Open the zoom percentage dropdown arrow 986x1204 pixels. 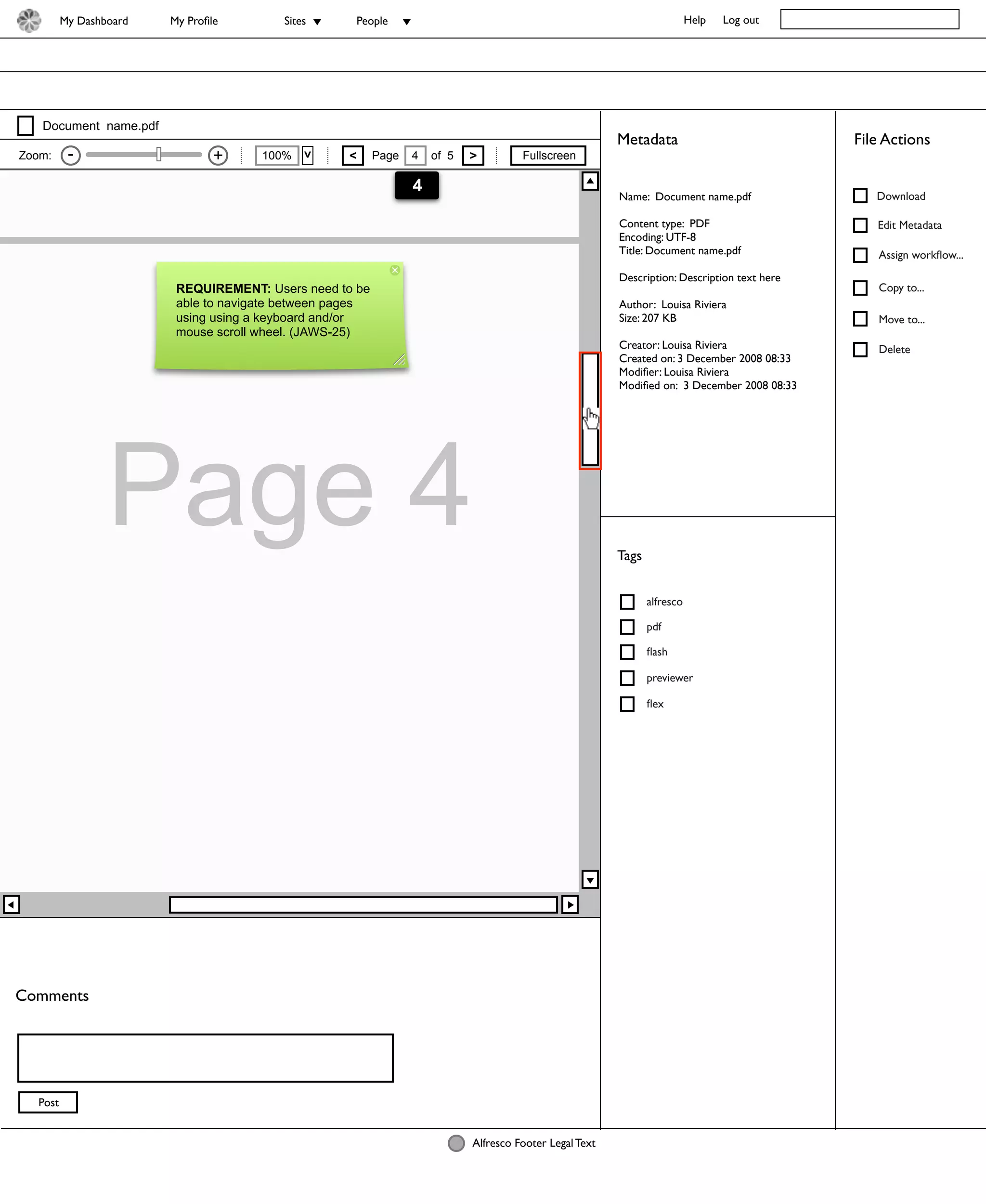tap(307, 155)
